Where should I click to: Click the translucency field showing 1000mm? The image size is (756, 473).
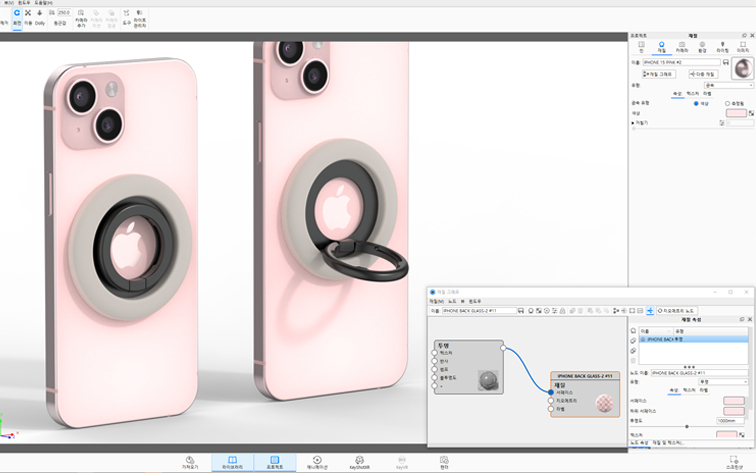tap(730, 421)
